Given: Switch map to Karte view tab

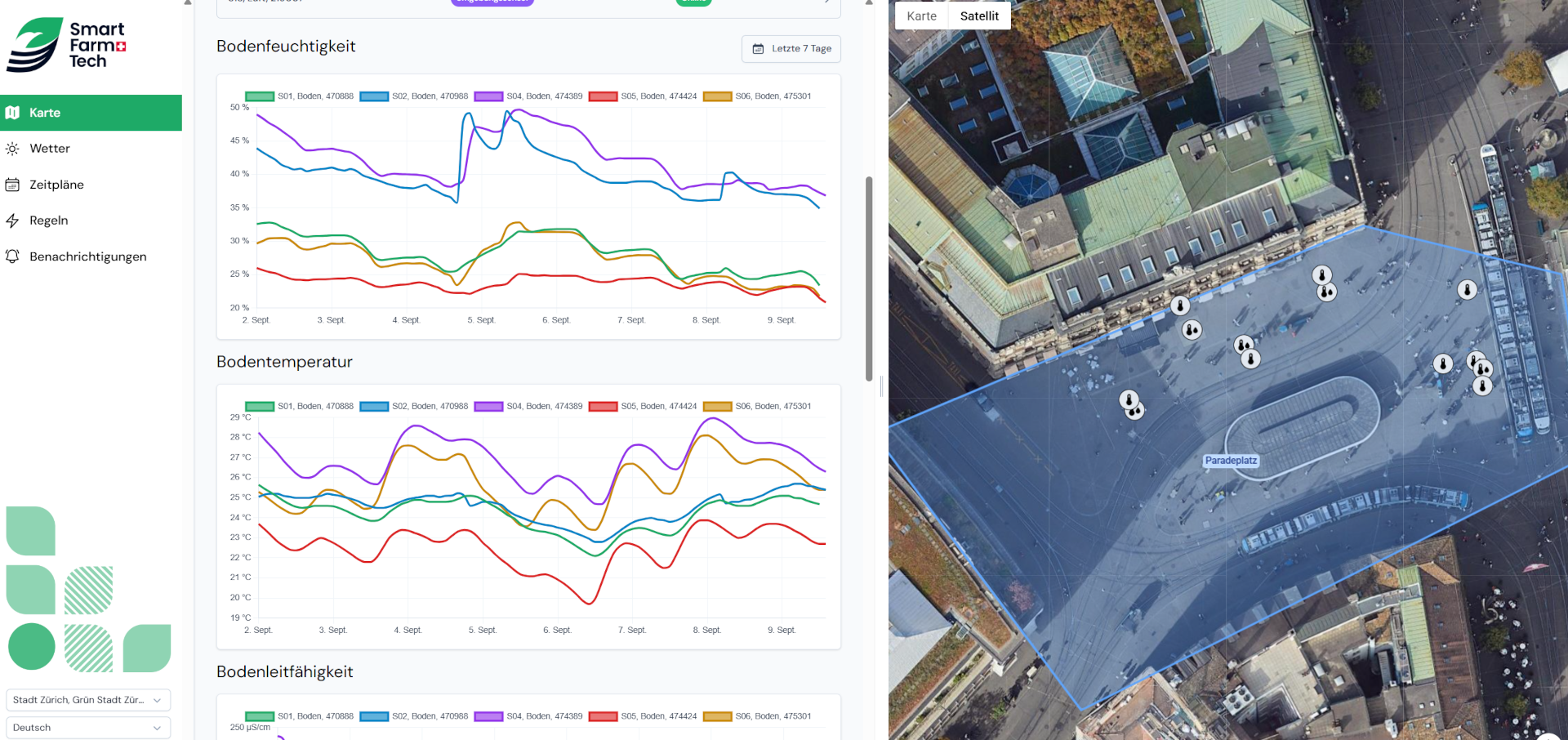Looking at the screenshot, I should pyautogui.click(x=921, y=16).
